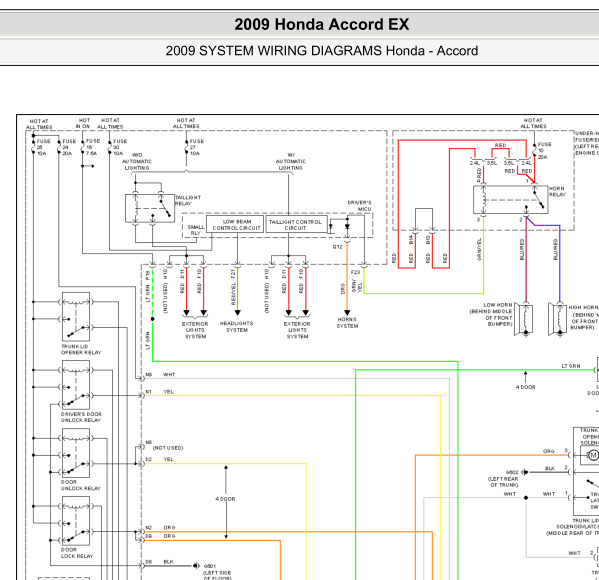Select the "N1 YEL" connector label

click(159, 392)
